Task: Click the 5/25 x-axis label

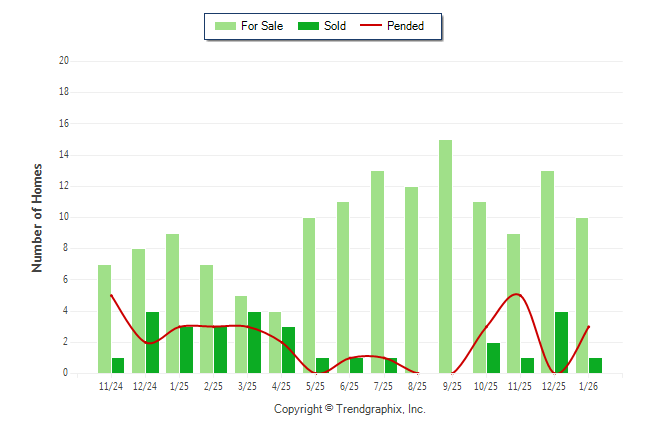Action: [x=316, y=387]
